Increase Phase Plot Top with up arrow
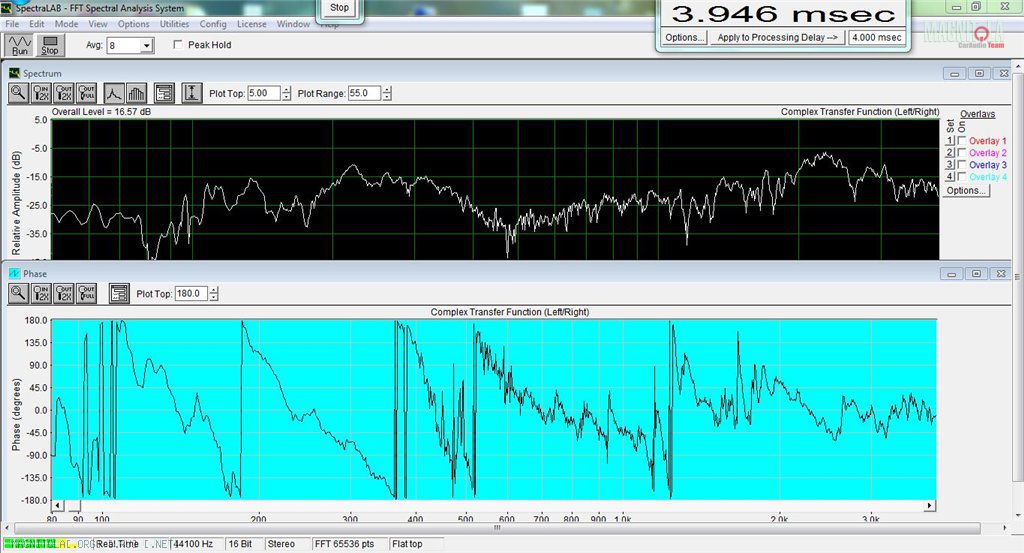The width and height of the screenshot is (1024, 553). coord(214,291)
